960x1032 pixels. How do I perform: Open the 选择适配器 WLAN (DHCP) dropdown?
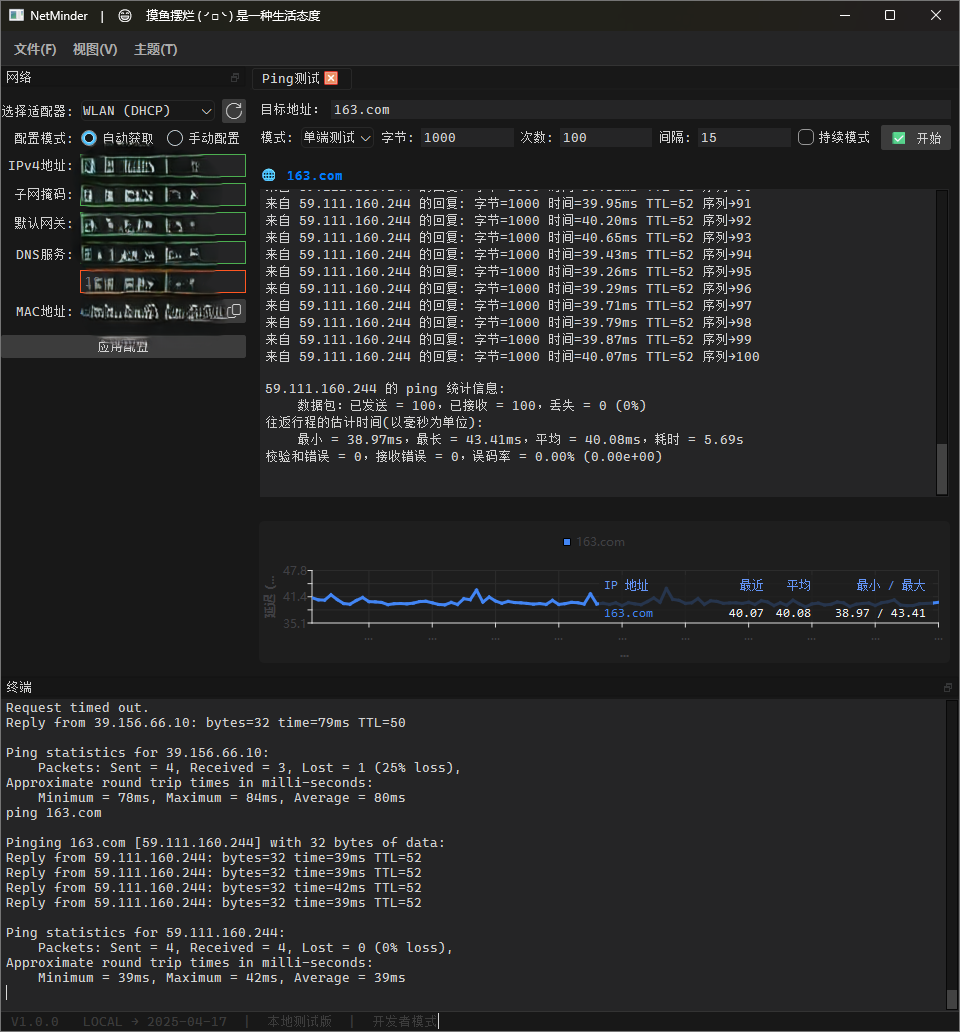[147, 111]
